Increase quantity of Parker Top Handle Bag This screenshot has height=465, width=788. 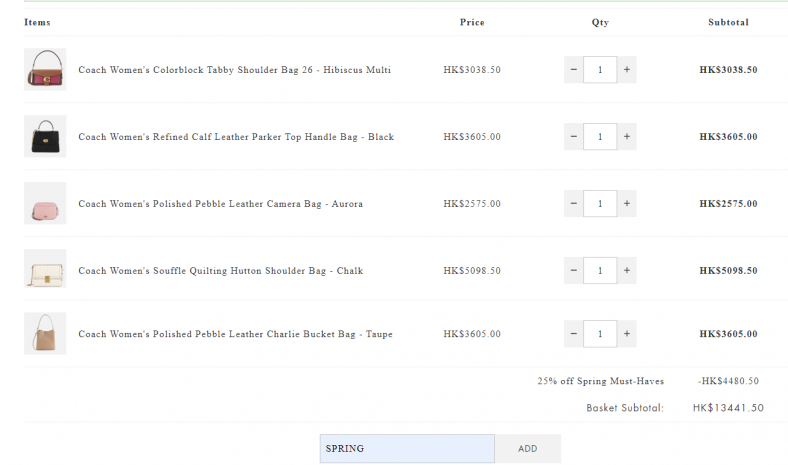tap(627, 137)
